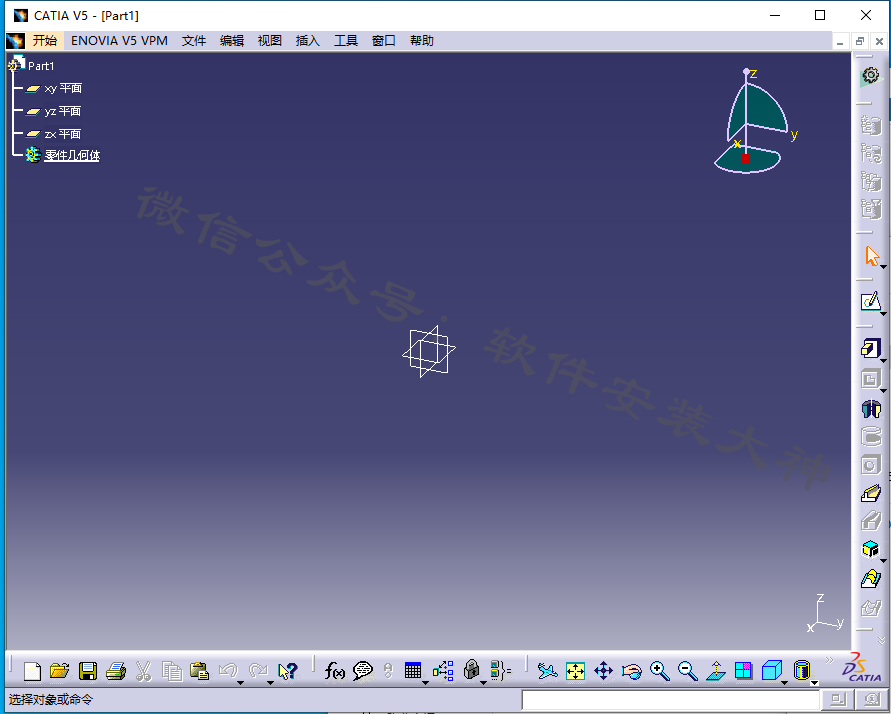The height and width of the screenshot is (714, 891).
Task: Minimize the Part1 document window
Action: 840,41
